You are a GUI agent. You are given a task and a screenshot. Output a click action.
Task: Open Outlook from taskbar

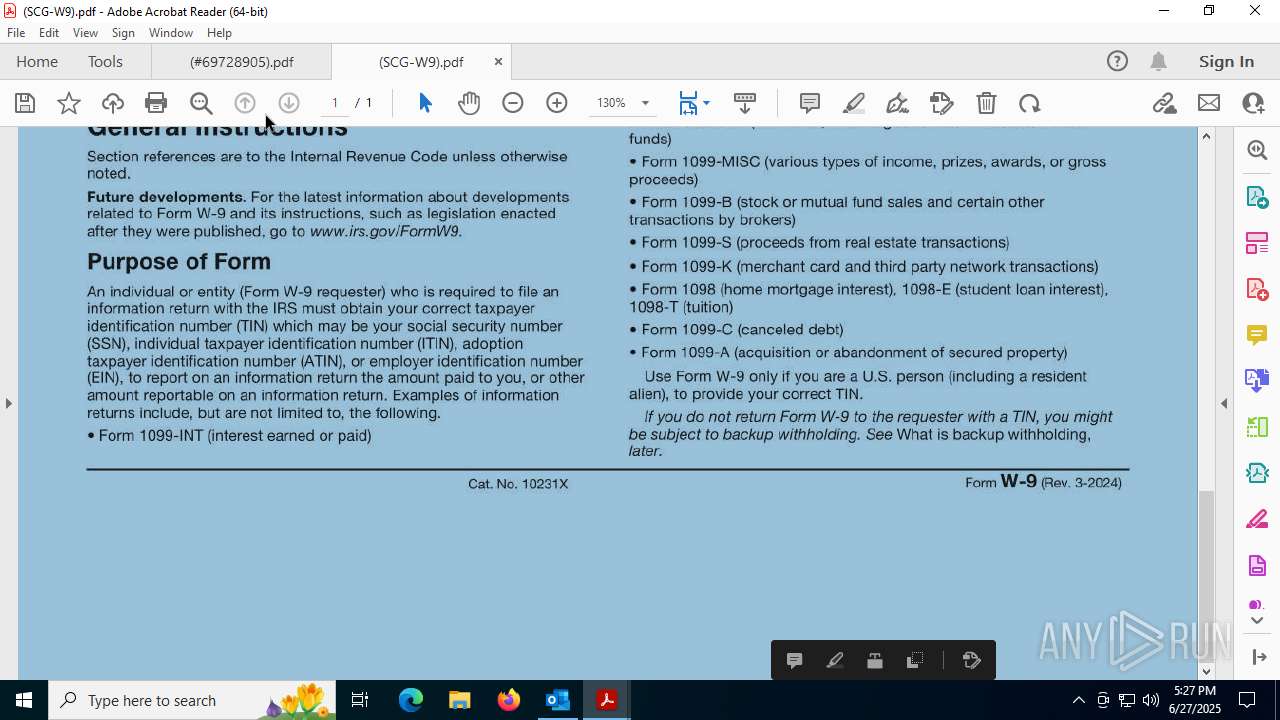[557, 700]
